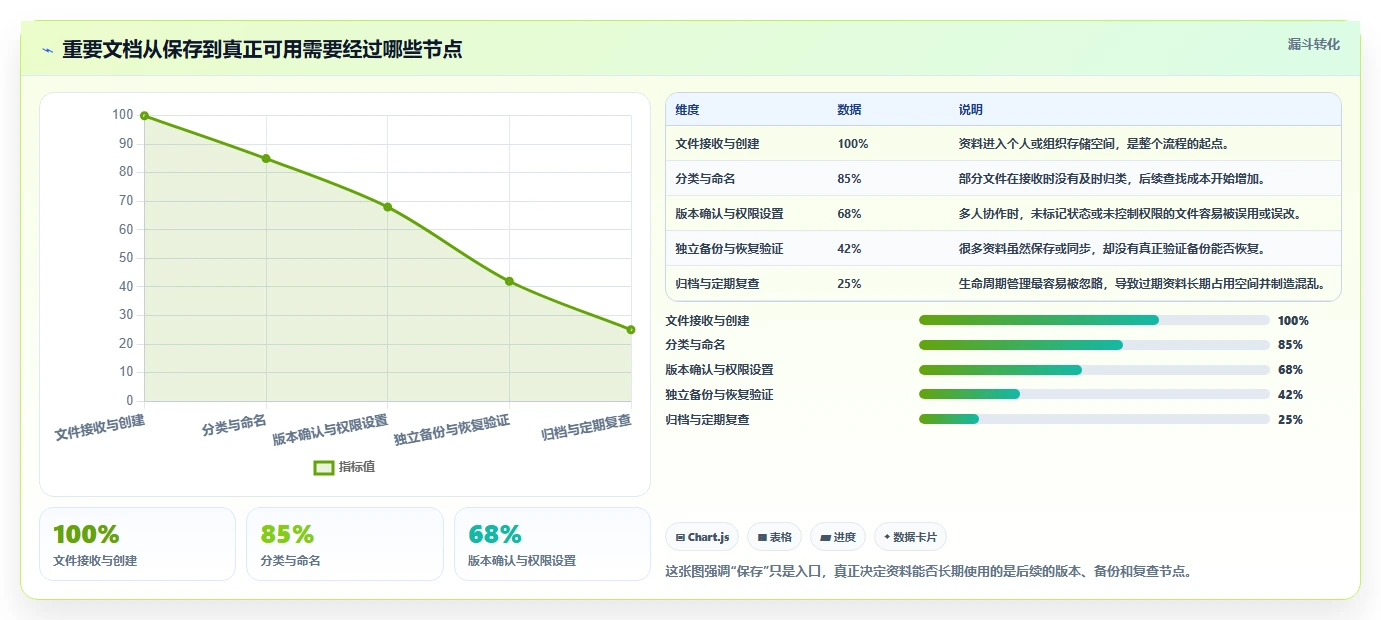Click the description starting 多人协作时
The height and width of the screenshot is (620, 1381).
pos(1130,214)
